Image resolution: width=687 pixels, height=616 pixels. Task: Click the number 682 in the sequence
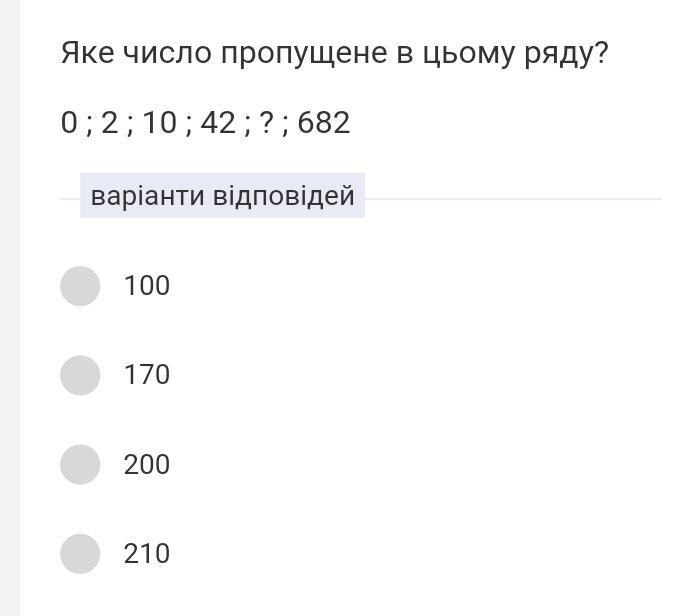point(324,123)
